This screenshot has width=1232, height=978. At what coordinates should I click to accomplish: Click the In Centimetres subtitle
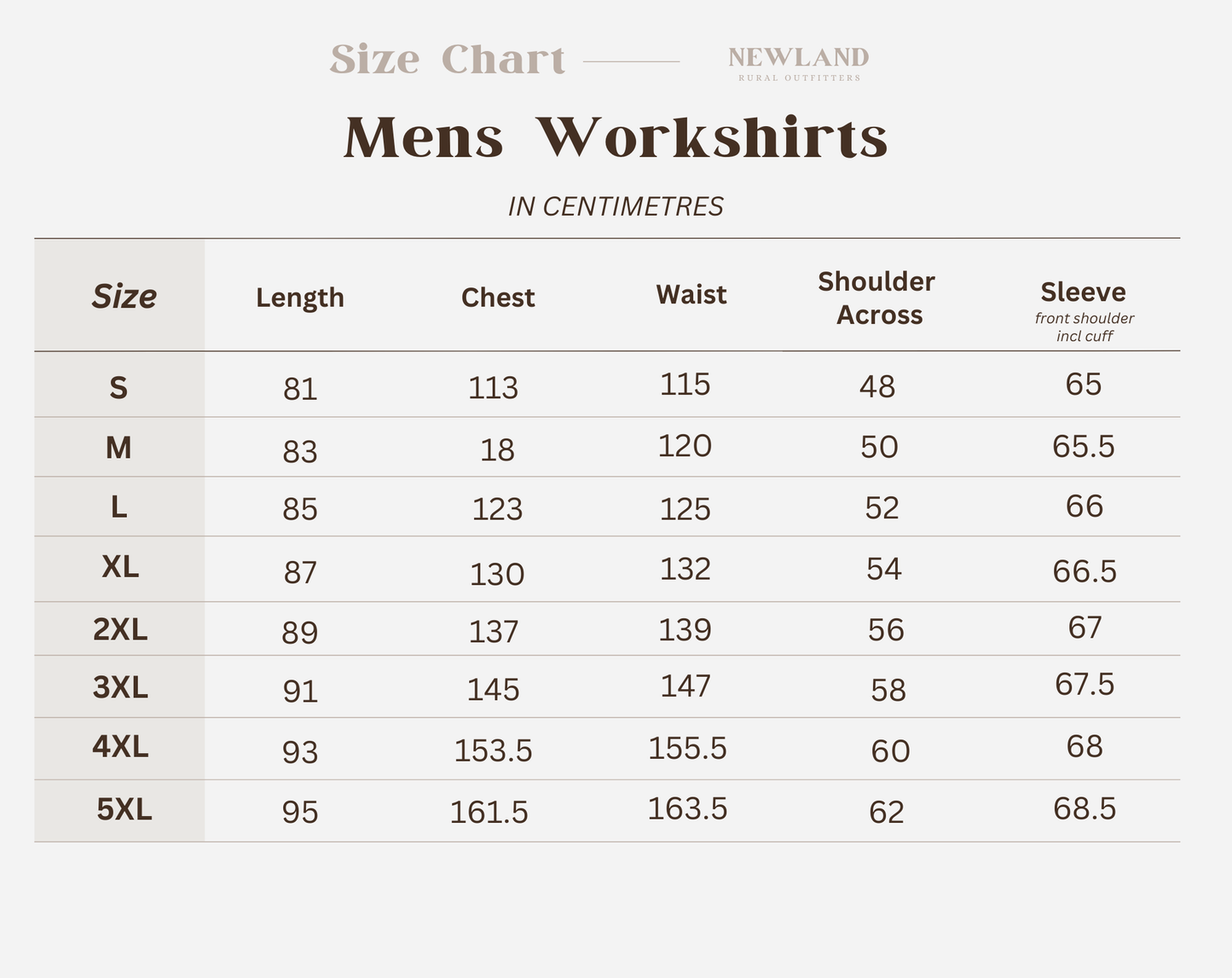click(616, 206)
